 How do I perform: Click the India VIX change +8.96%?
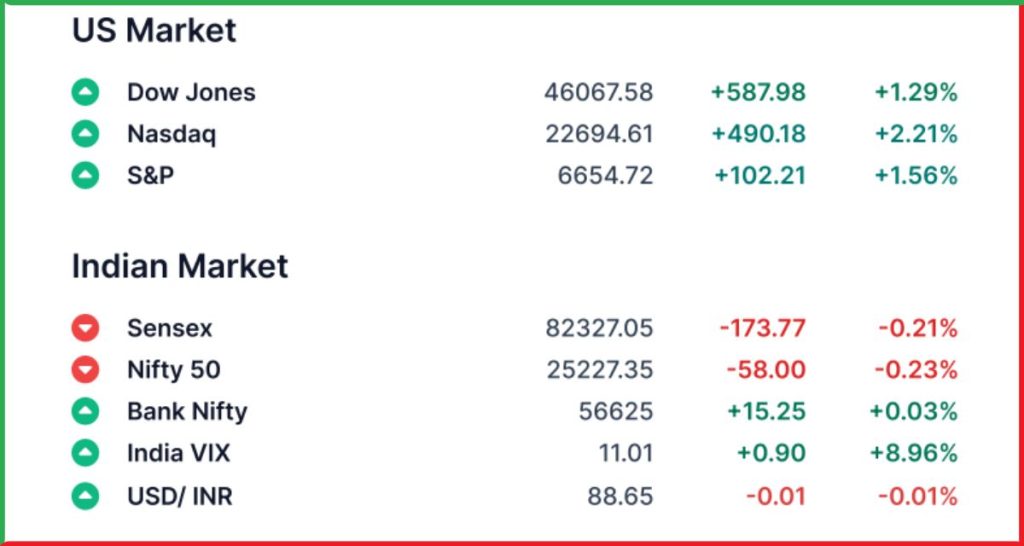tap(914, 453)
